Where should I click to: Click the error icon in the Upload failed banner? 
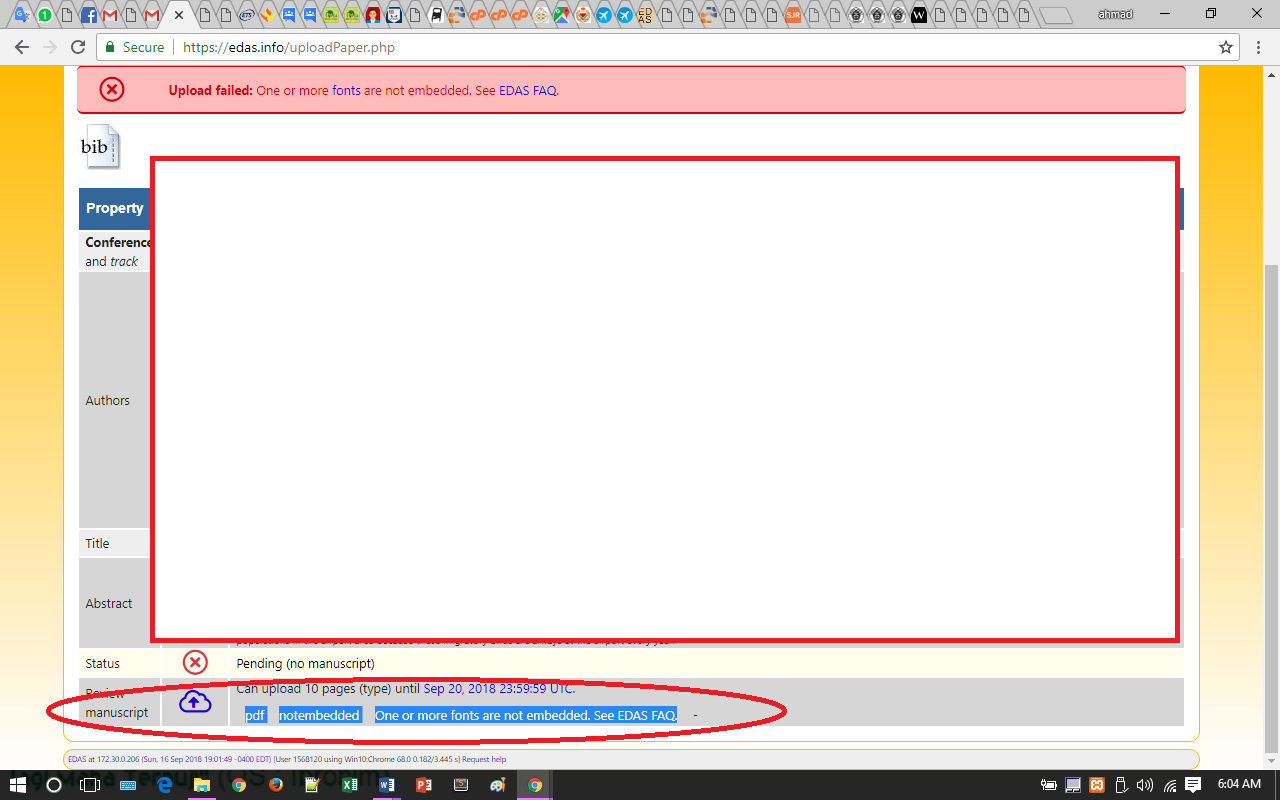111,89
